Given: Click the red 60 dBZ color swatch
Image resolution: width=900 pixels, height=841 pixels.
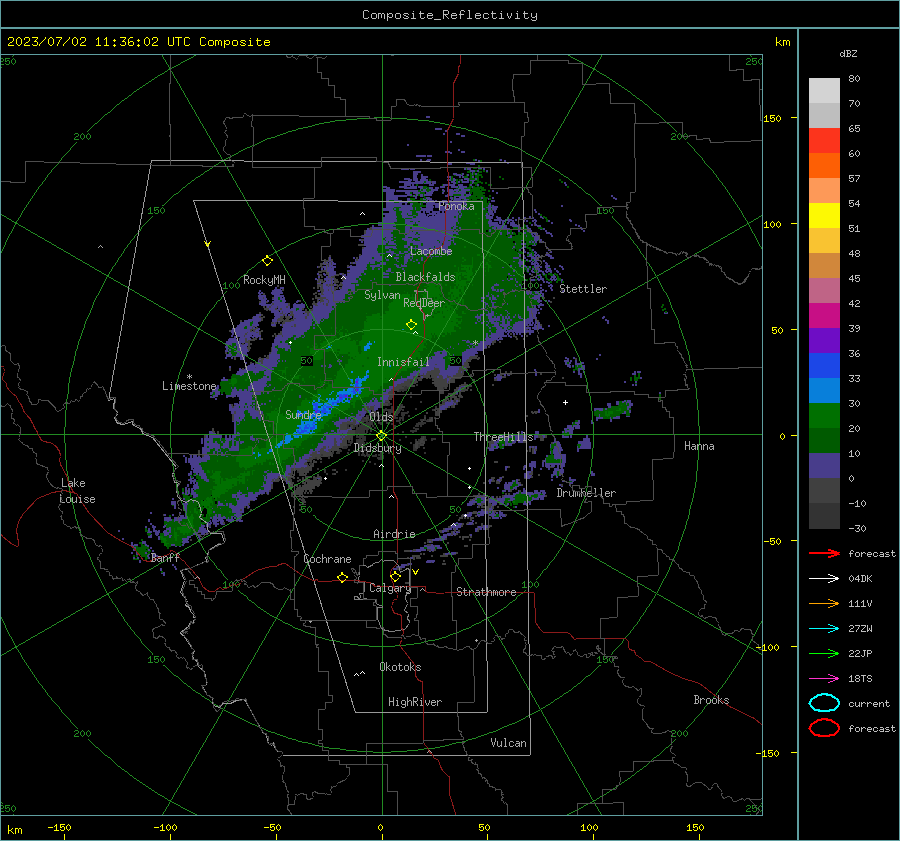Looking at the screenshot, I should (824, 140).
